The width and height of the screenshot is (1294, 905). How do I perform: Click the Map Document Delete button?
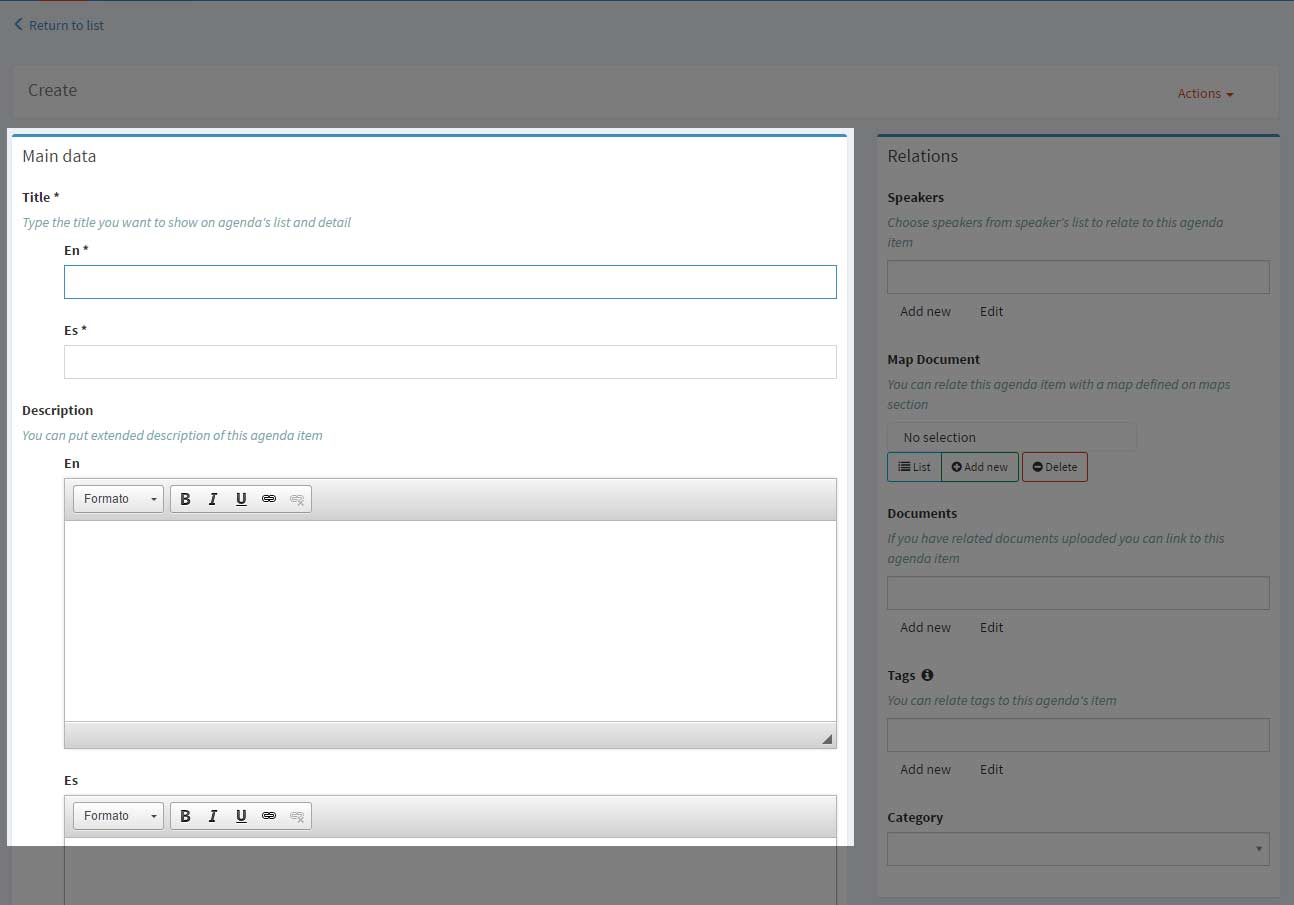pyautogui.click(x=1055, y=467)
